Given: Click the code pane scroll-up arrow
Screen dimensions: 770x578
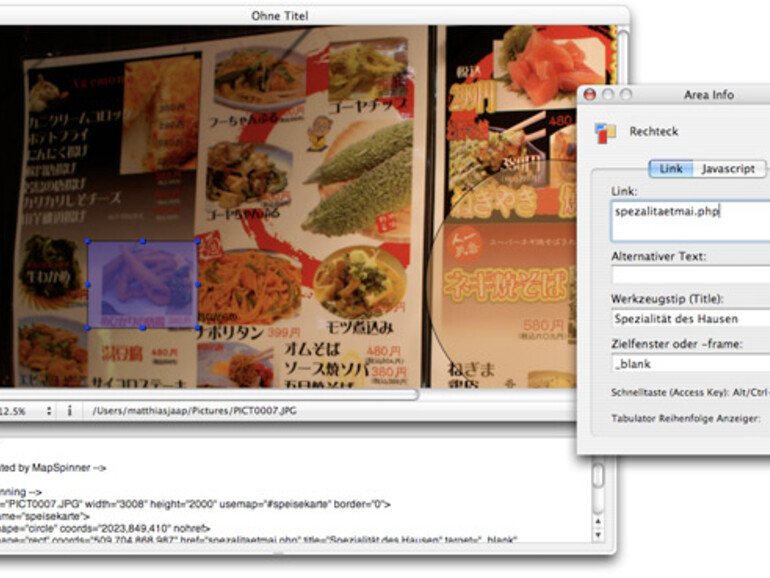Looking at the screenshot, I should coord(598,522).
